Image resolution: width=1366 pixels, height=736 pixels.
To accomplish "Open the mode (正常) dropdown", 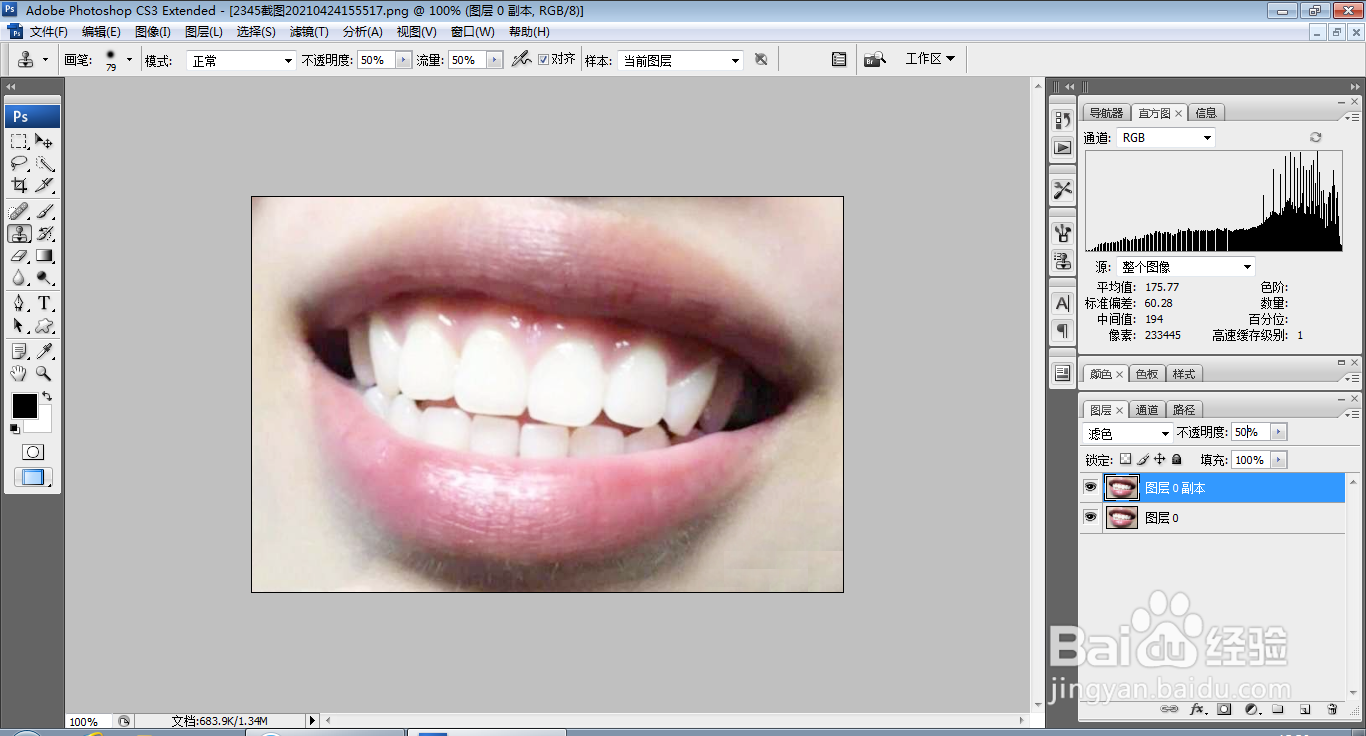I will click(242, 61).
